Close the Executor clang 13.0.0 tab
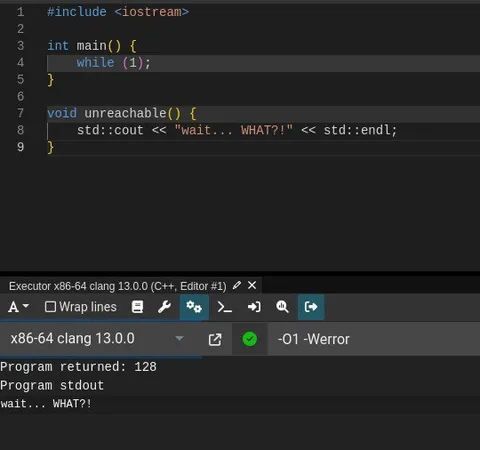The width and height of the screenshot is (480, 450). 252,285
